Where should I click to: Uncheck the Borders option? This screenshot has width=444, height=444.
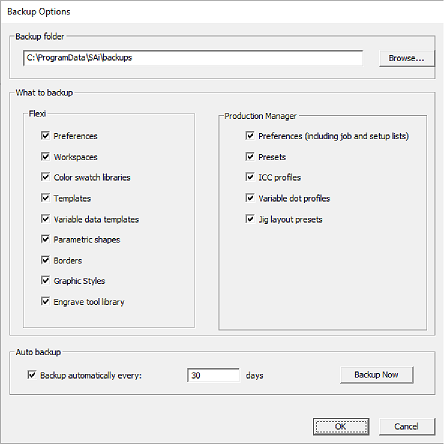pos(45,260)
